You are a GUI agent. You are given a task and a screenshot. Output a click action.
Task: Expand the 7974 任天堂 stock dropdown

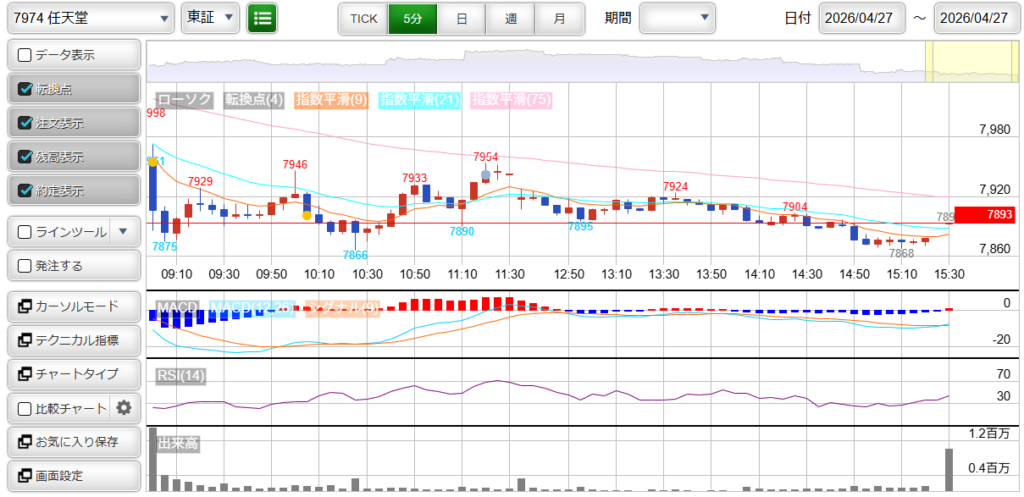91,18
